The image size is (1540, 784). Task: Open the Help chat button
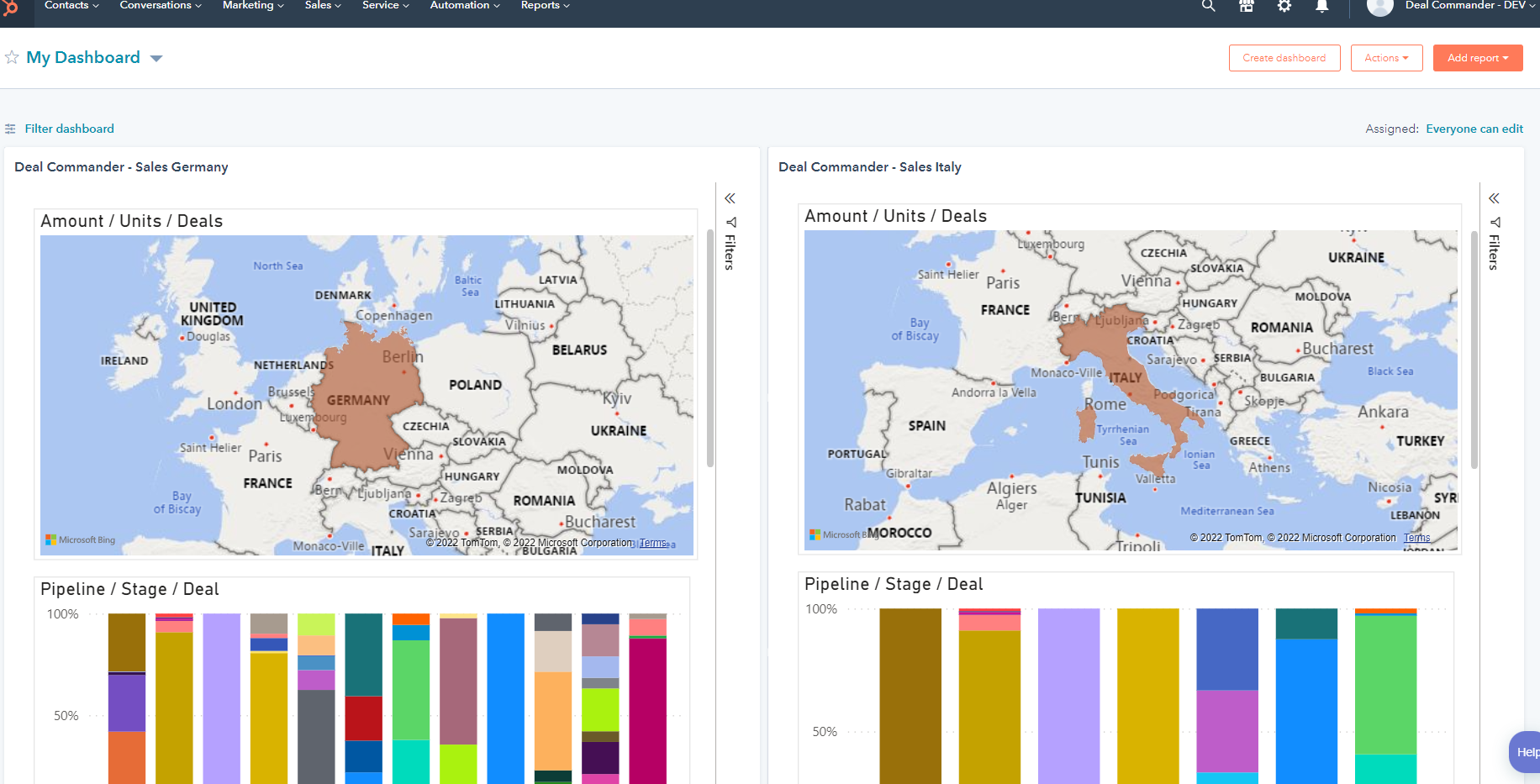[x=1525, y=752]
